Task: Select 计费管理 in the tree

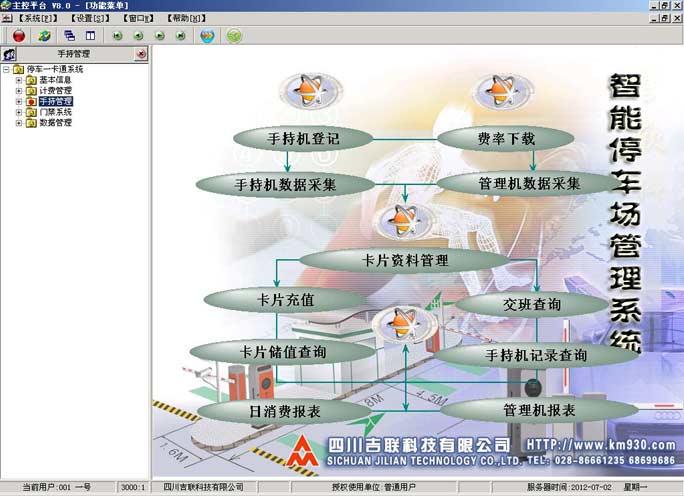Action: click(55, 91)
